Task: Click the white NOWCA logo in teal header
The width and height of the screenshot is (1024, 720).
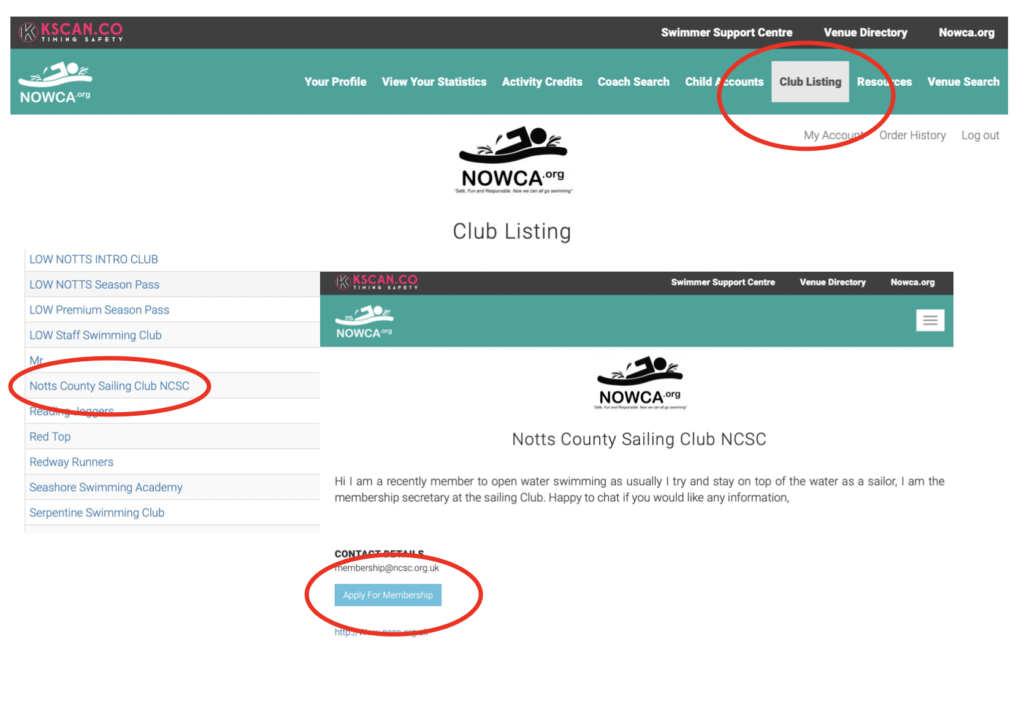Action: [x=56, y=83]
